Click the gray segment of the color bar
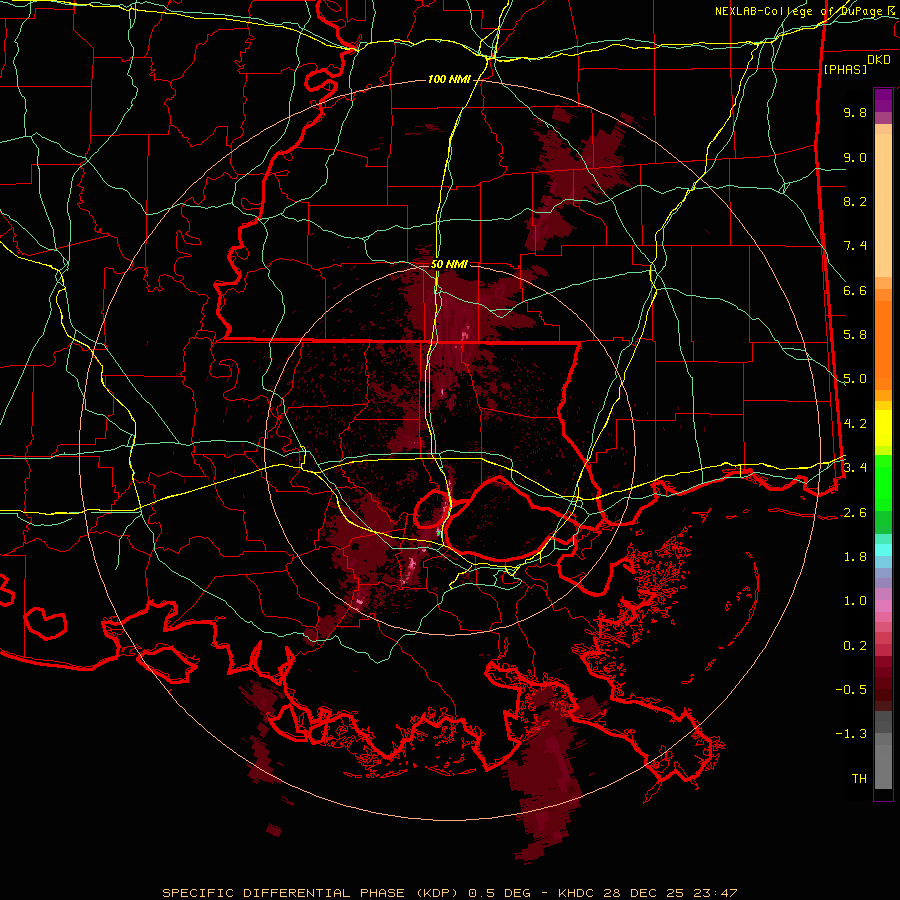Image resolution: width=900 pixels, height=900 pixels. click(883, 750)
